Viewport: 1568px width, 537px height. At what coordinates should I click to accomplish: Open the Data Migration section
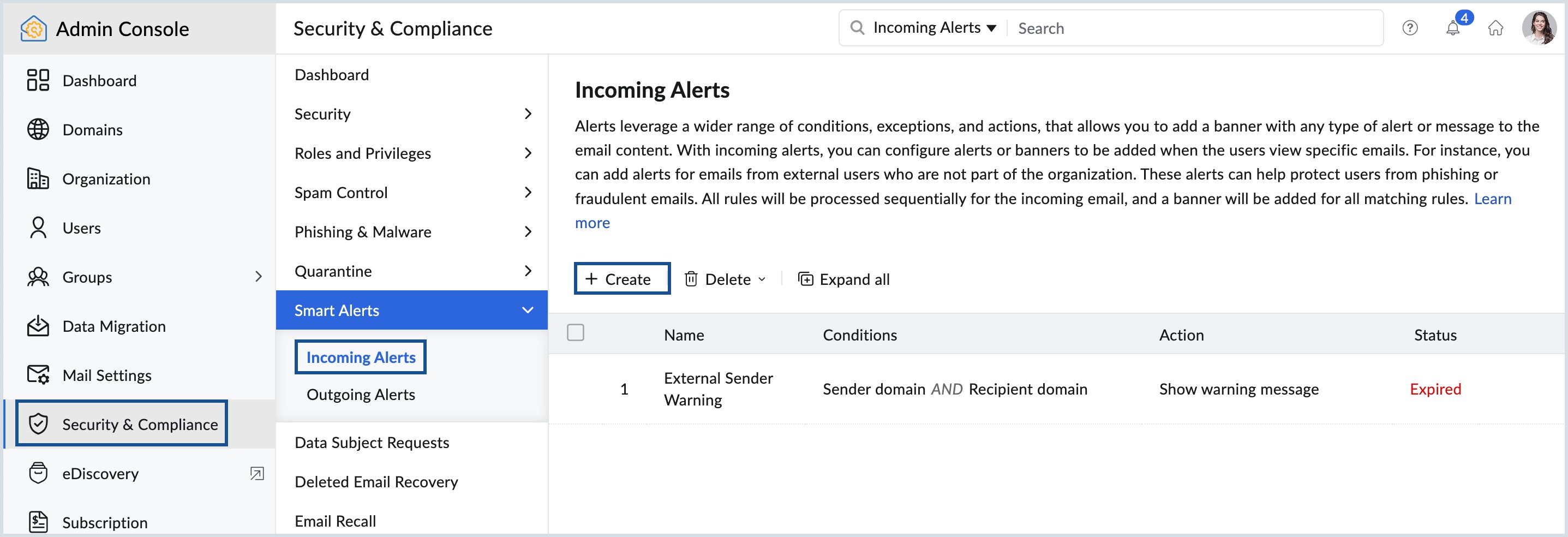coord(113,326)
